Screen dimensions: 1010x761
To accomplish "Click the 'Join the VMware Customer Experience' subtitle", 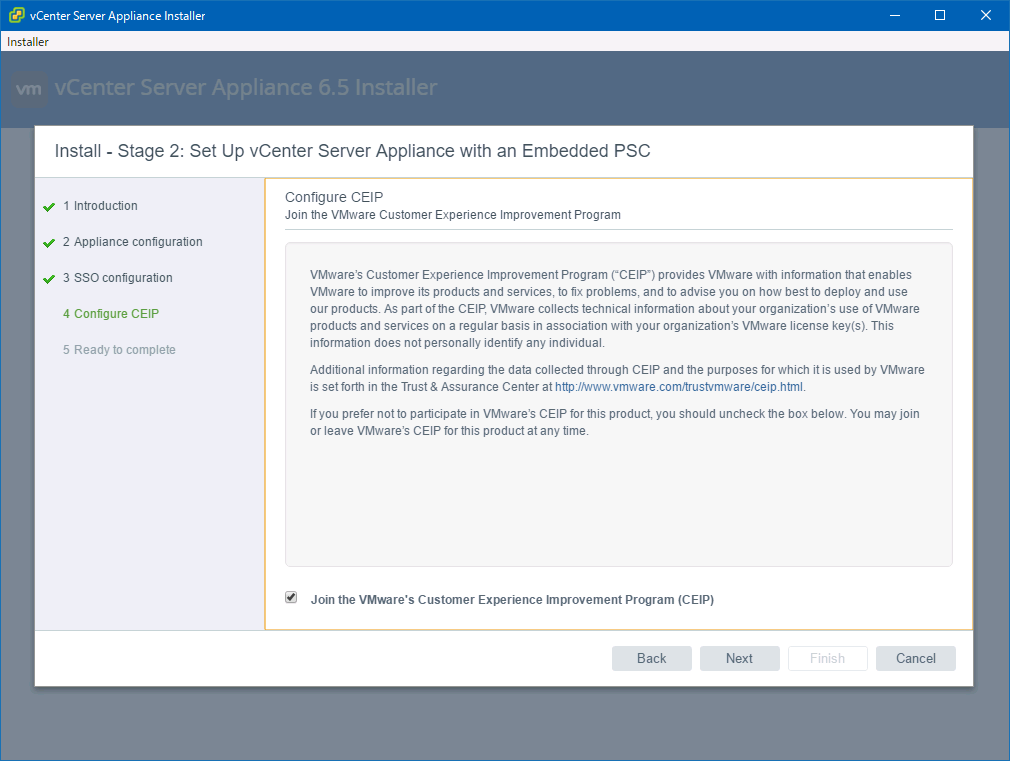I will (453, 215).
